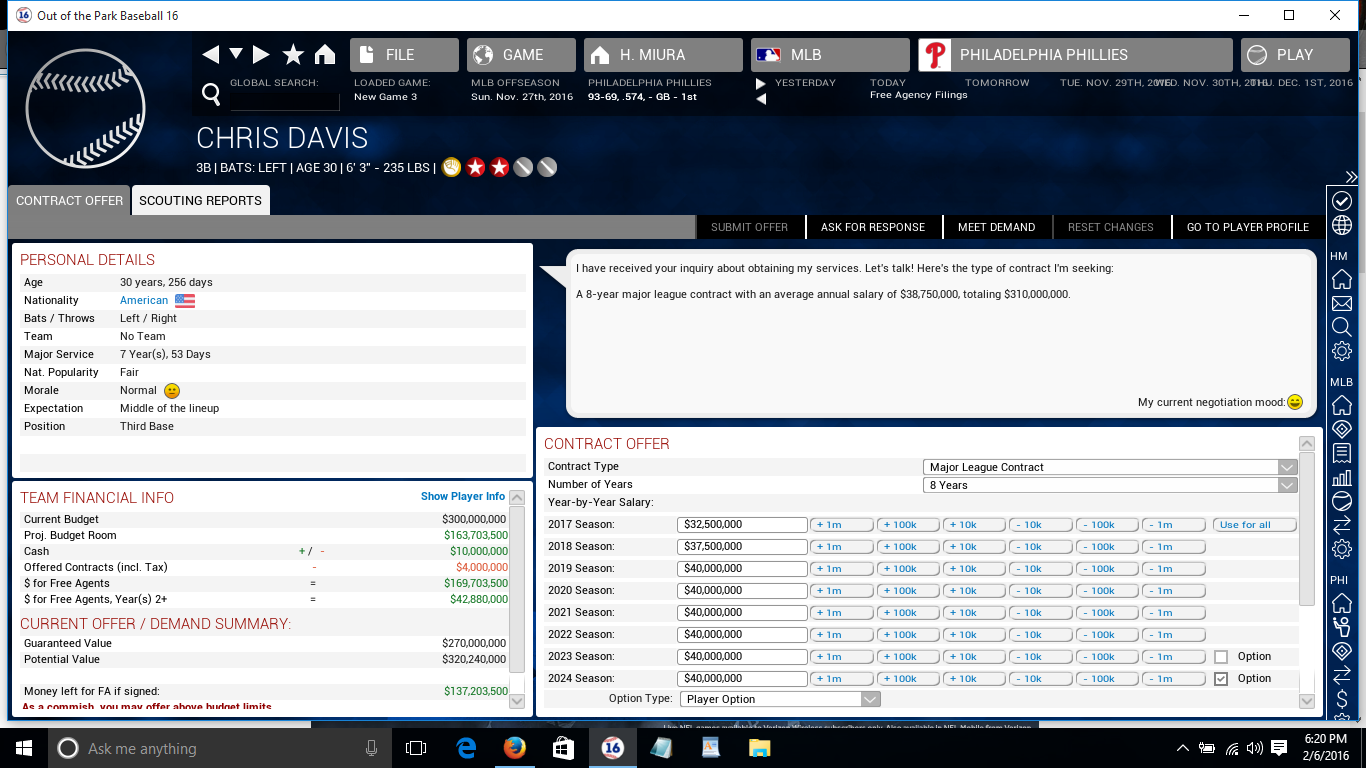Click the Reset Changes button

[1111, 227]
